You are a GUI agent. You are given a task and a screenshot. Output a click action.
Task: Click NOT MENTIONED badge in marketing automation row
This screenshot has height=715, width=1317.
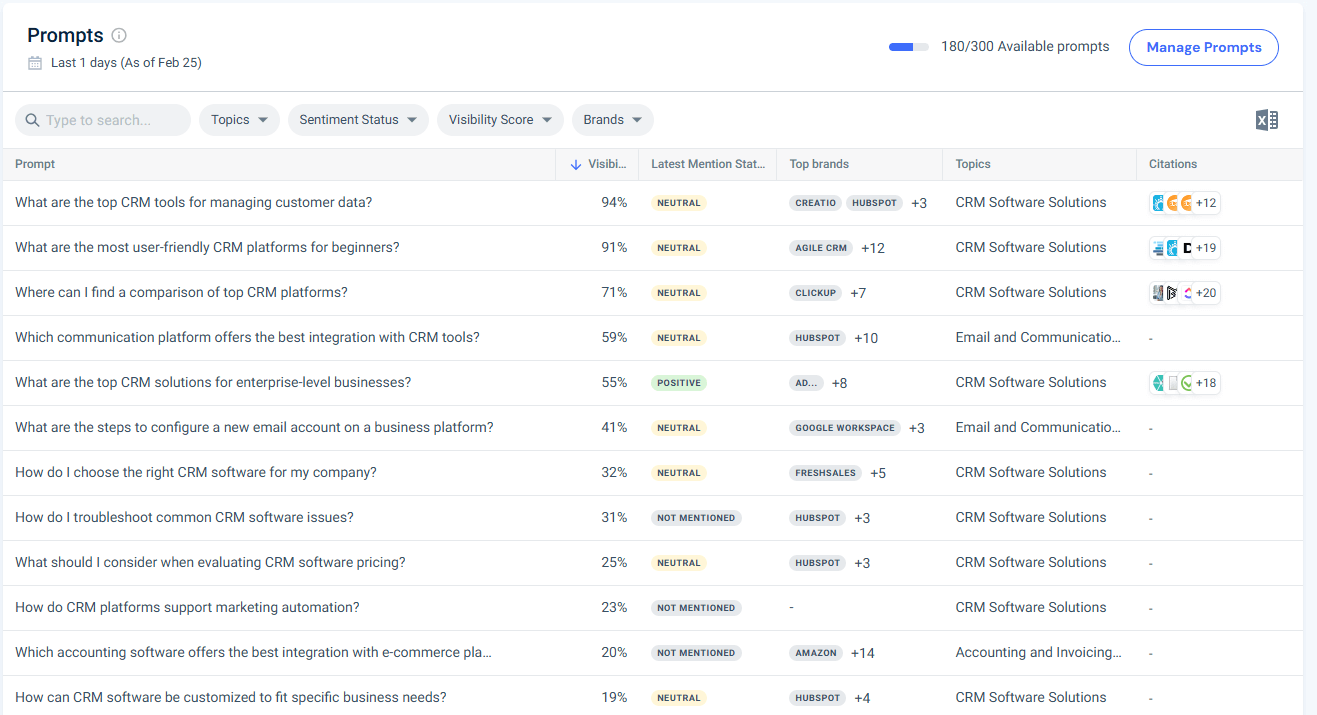696,608
